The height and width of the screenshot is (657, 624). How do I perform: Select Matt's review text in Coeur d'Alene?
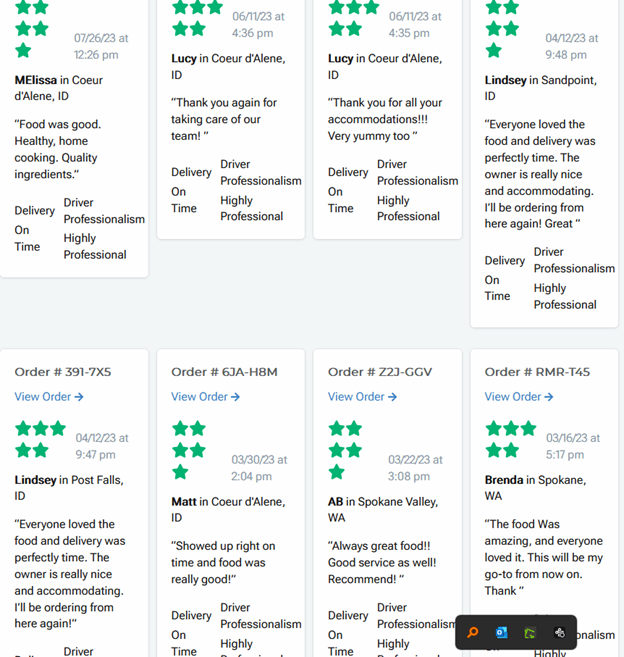218,562
